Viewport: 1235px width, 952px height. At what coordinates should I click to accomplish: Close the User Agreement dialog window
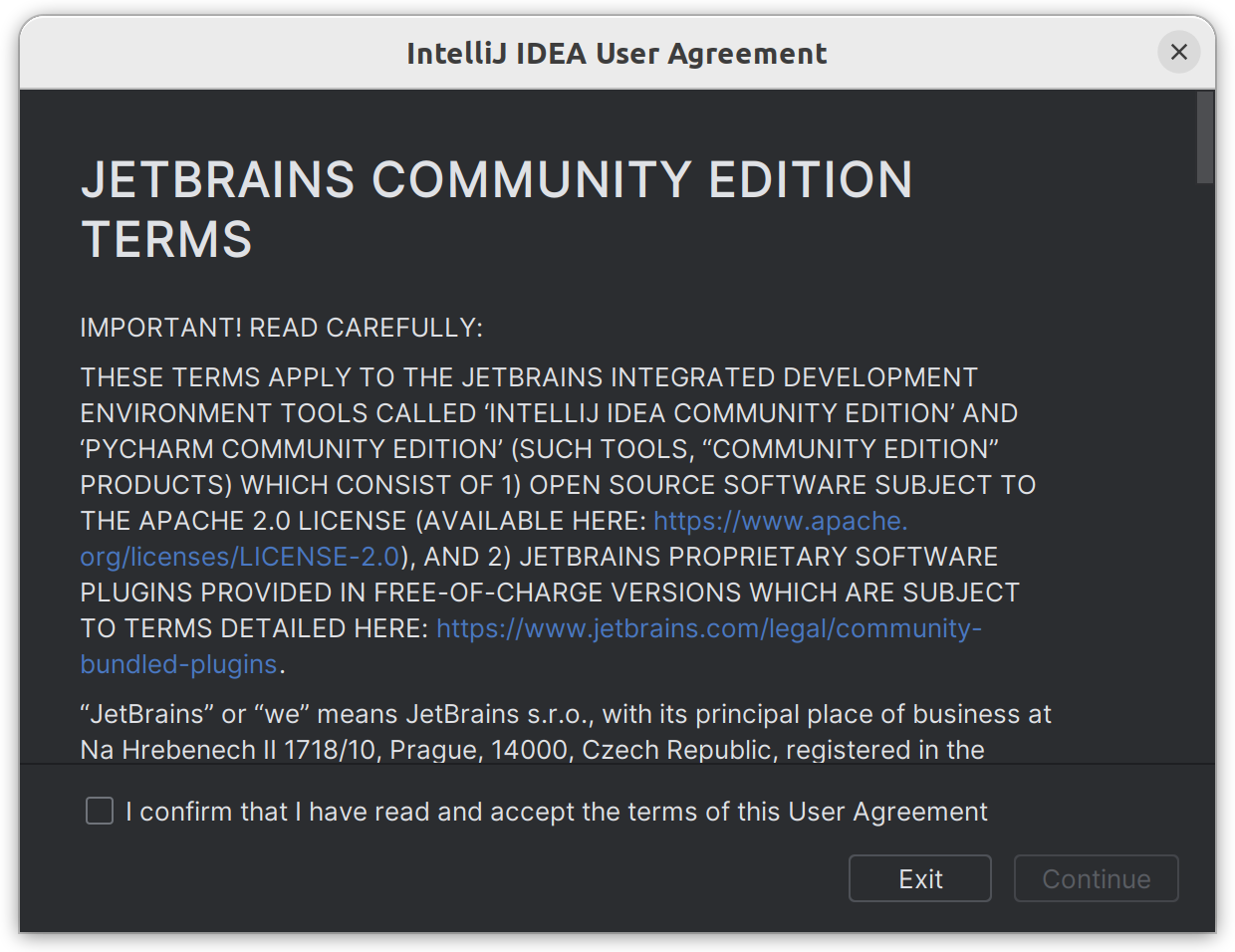[1179, 52]
